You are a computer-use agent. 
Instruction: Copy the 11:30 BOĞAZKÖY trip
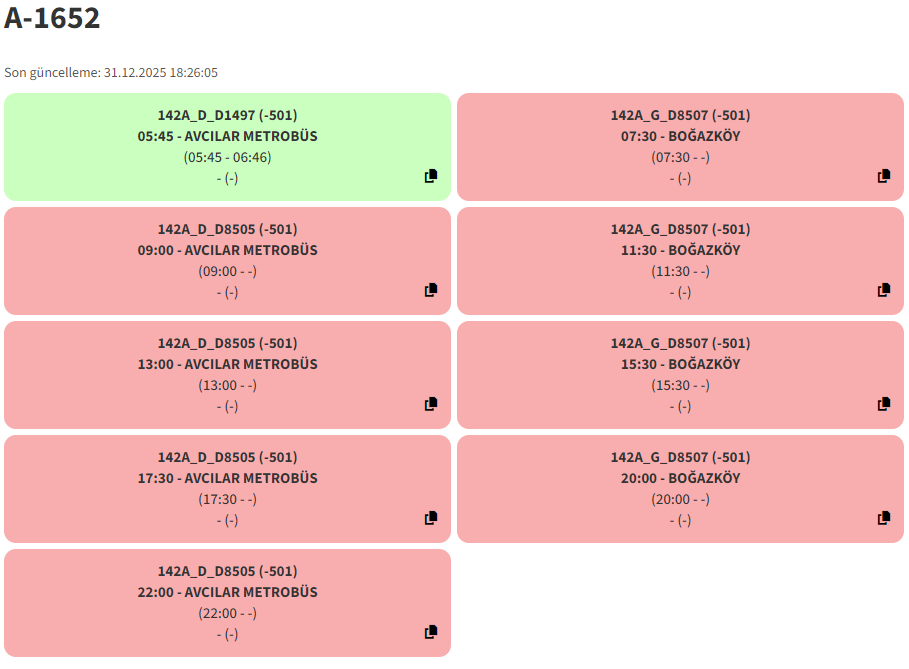coord(884,290)
